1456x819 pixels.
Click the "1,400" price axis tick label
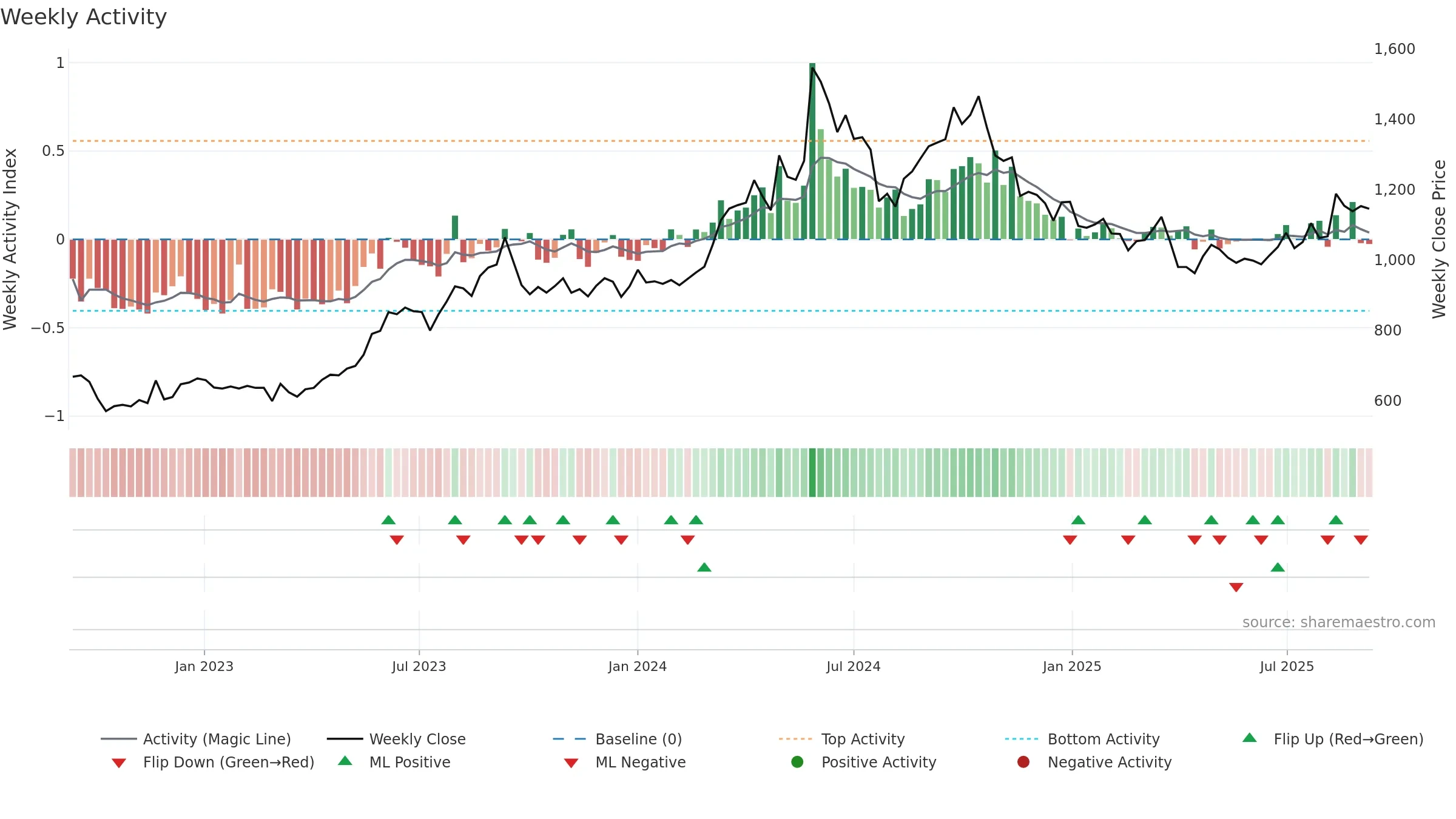pos(1395,120)
